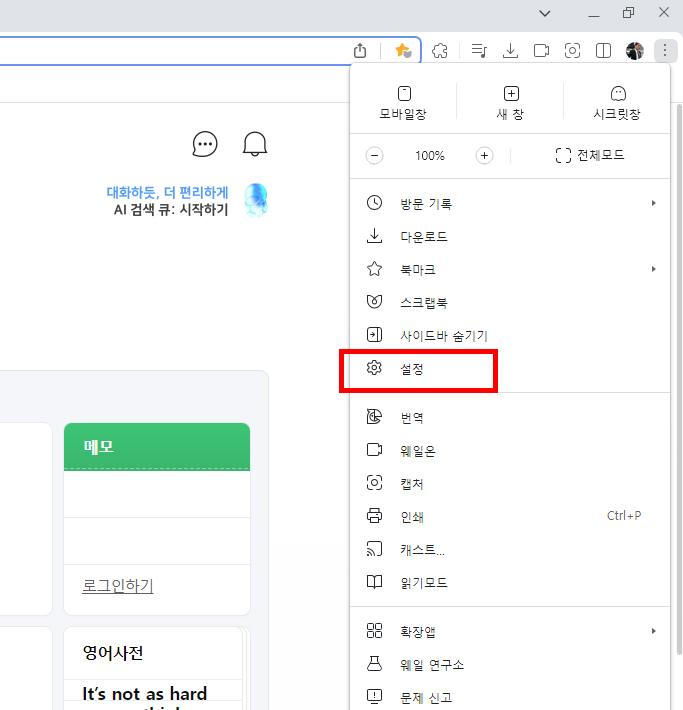This screenshot has width=683, height=710.
Task: Select 인쇄 print menu item
Action: click(510, 517)
